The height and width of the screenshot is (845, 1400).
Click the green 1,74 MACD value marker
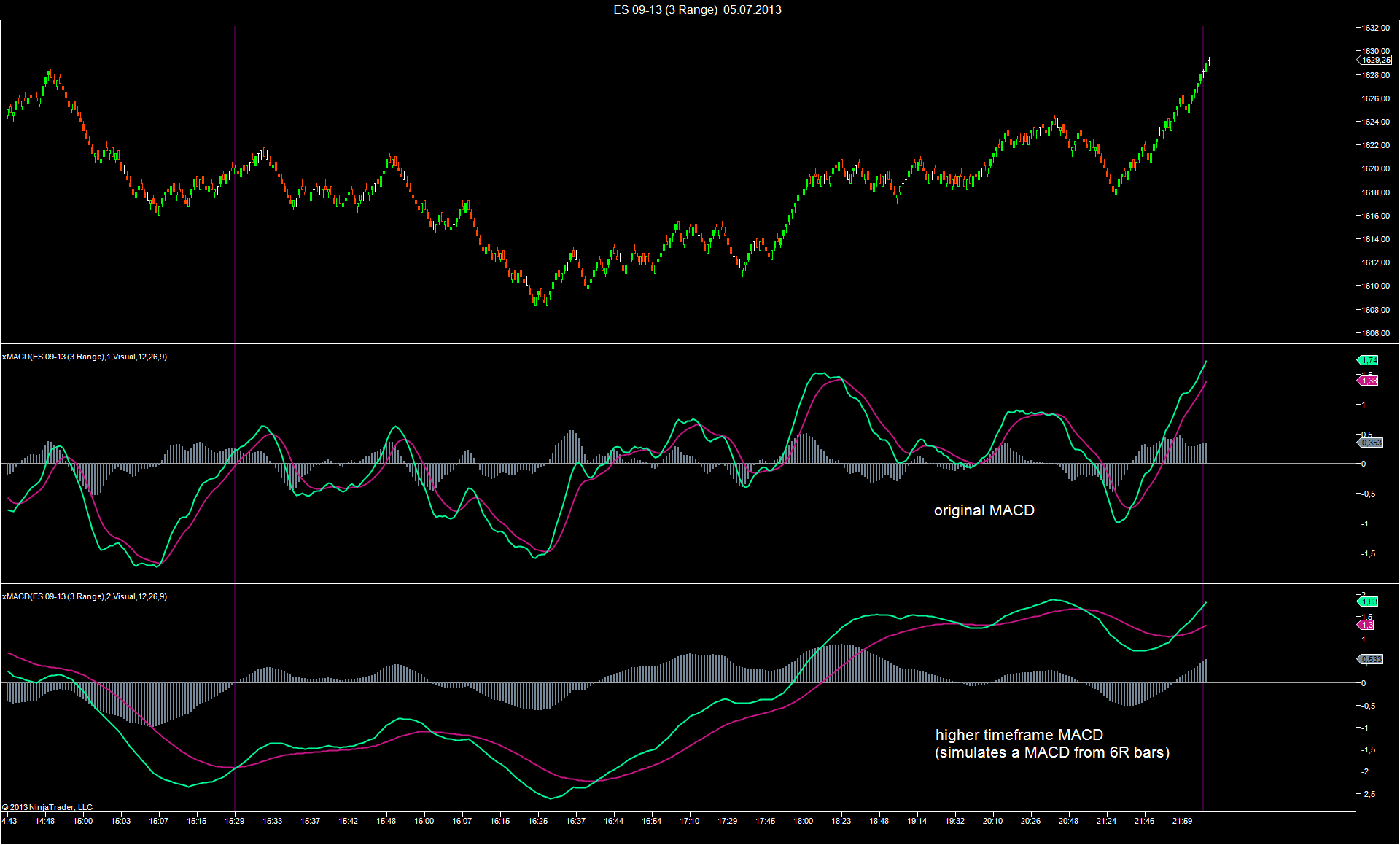click(x=1369, y=360)
